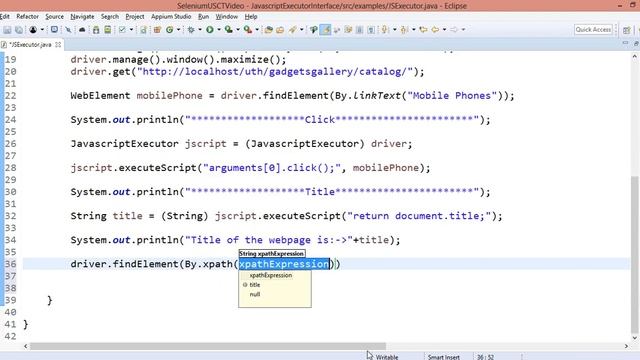
Task: Click the Writable status bar entry
Action: (387, 357)
